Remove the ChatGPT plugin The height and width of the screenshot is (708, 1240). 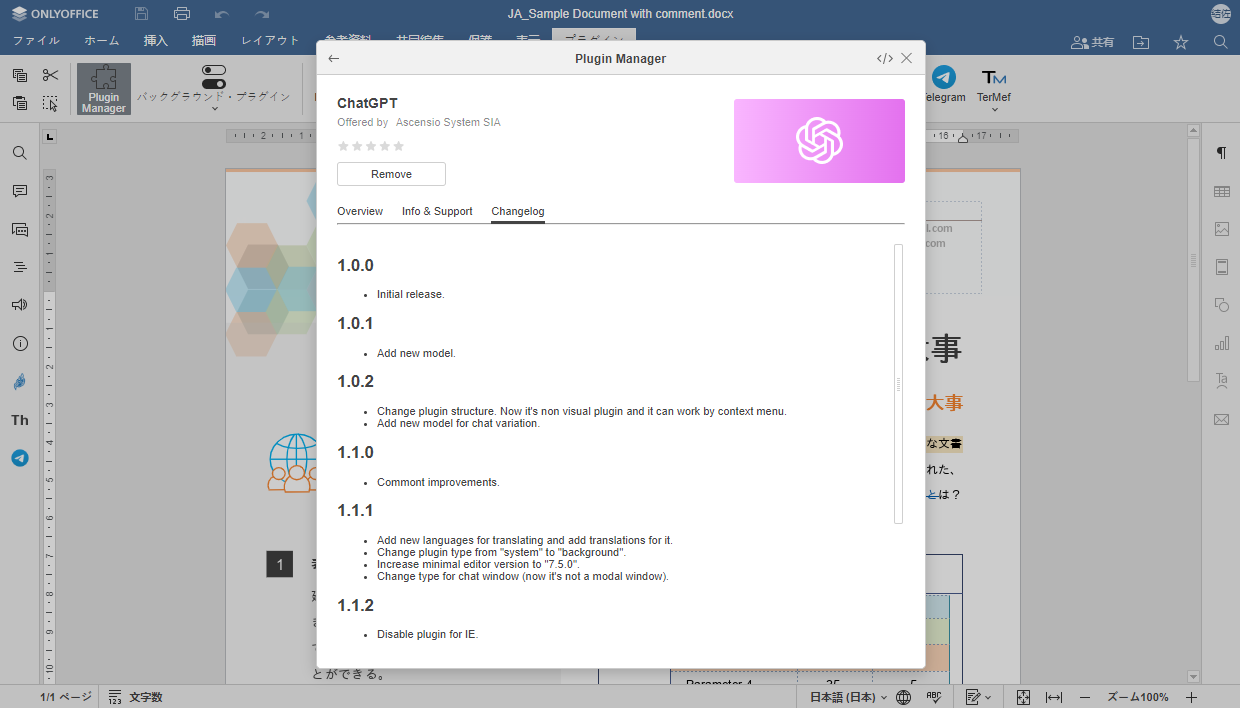(x=391, y=174)
